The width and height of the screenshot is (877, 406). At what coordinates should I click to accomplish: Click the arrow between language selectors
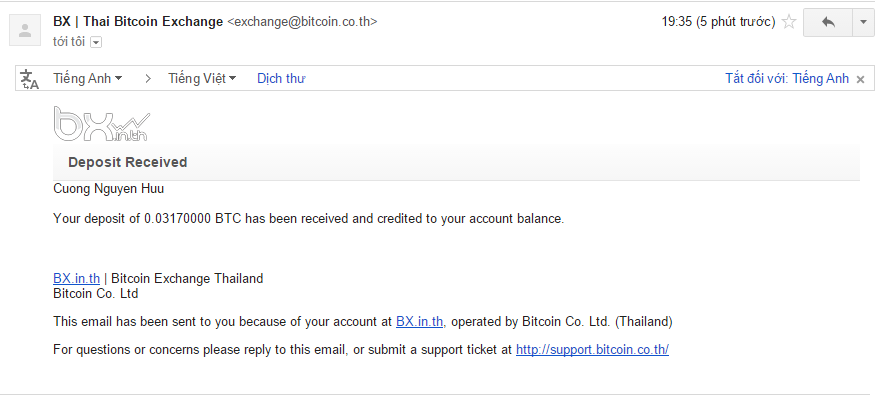[148, 78]
